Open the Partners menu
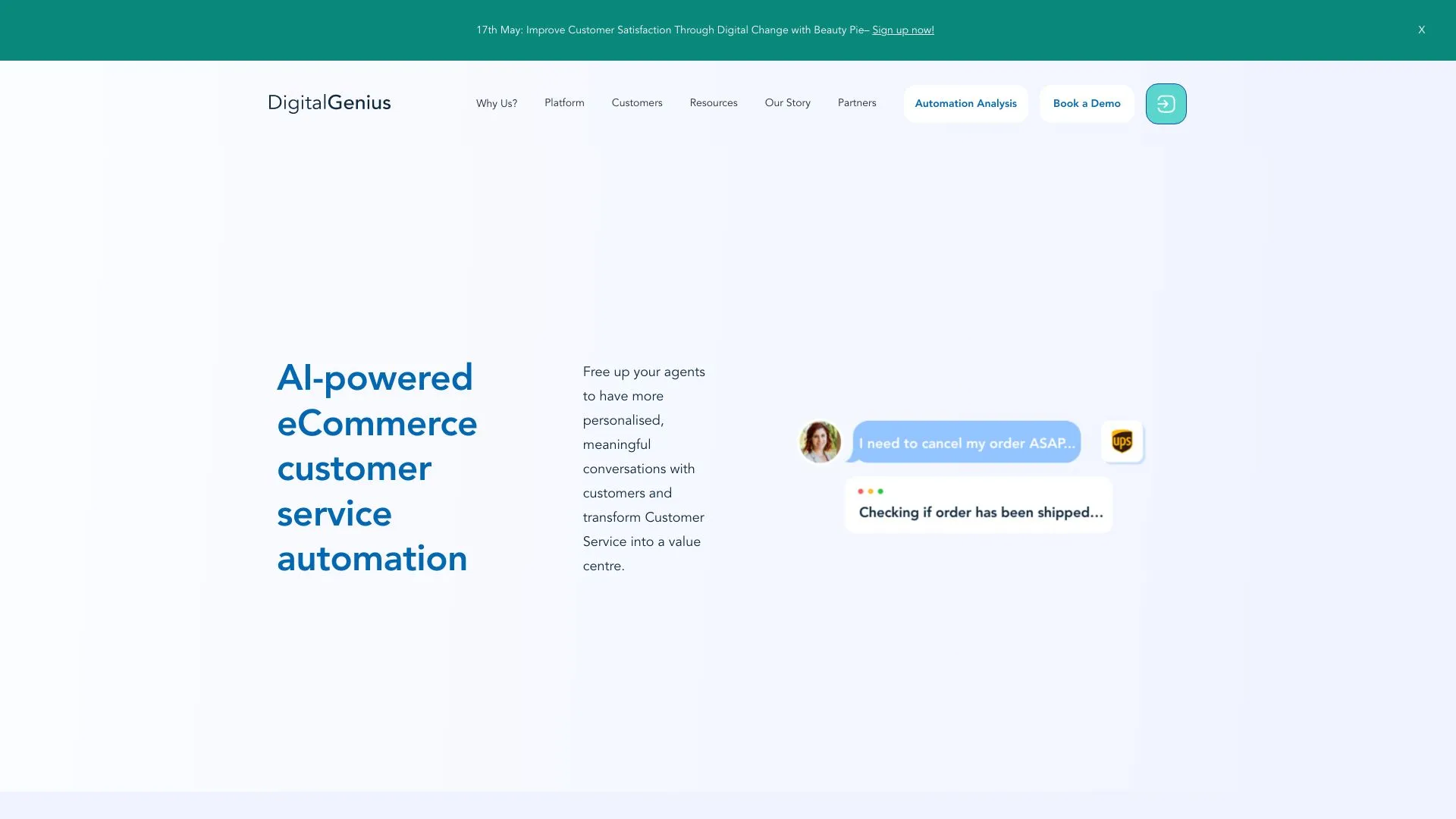This screenshot has width=1456, height=819. pyautogui.click(x=856, y=103)
